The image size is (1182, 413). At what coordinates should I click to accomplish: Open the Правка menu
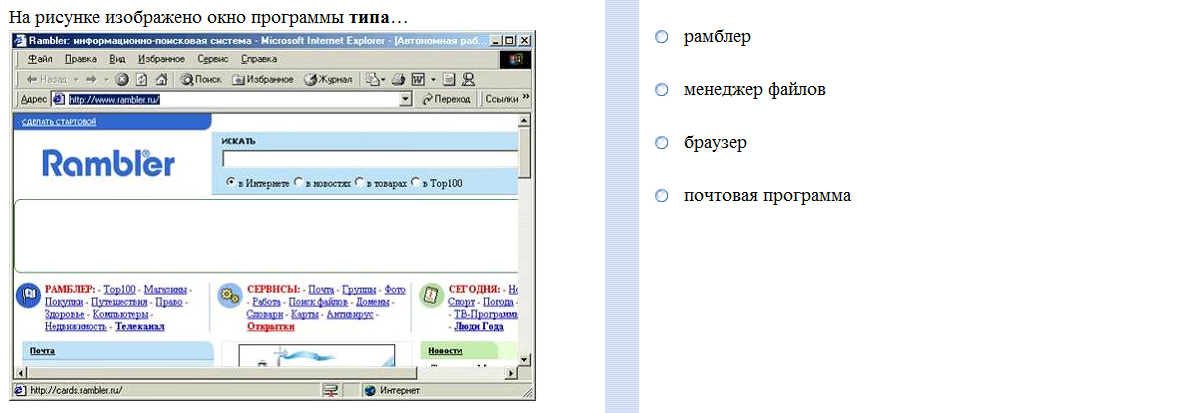click(81, 59)
